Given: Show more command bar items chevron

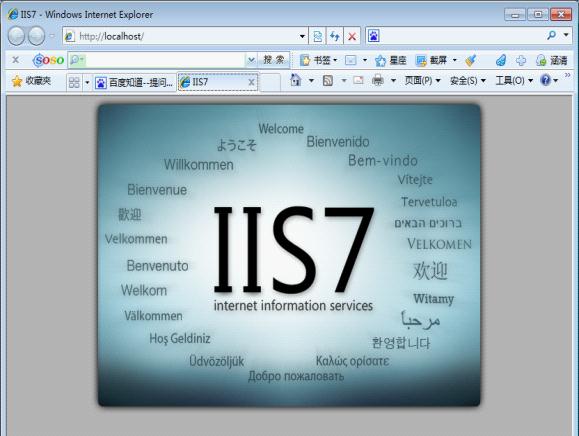Looking at the screenshot, I should click(x=568, y=75).
